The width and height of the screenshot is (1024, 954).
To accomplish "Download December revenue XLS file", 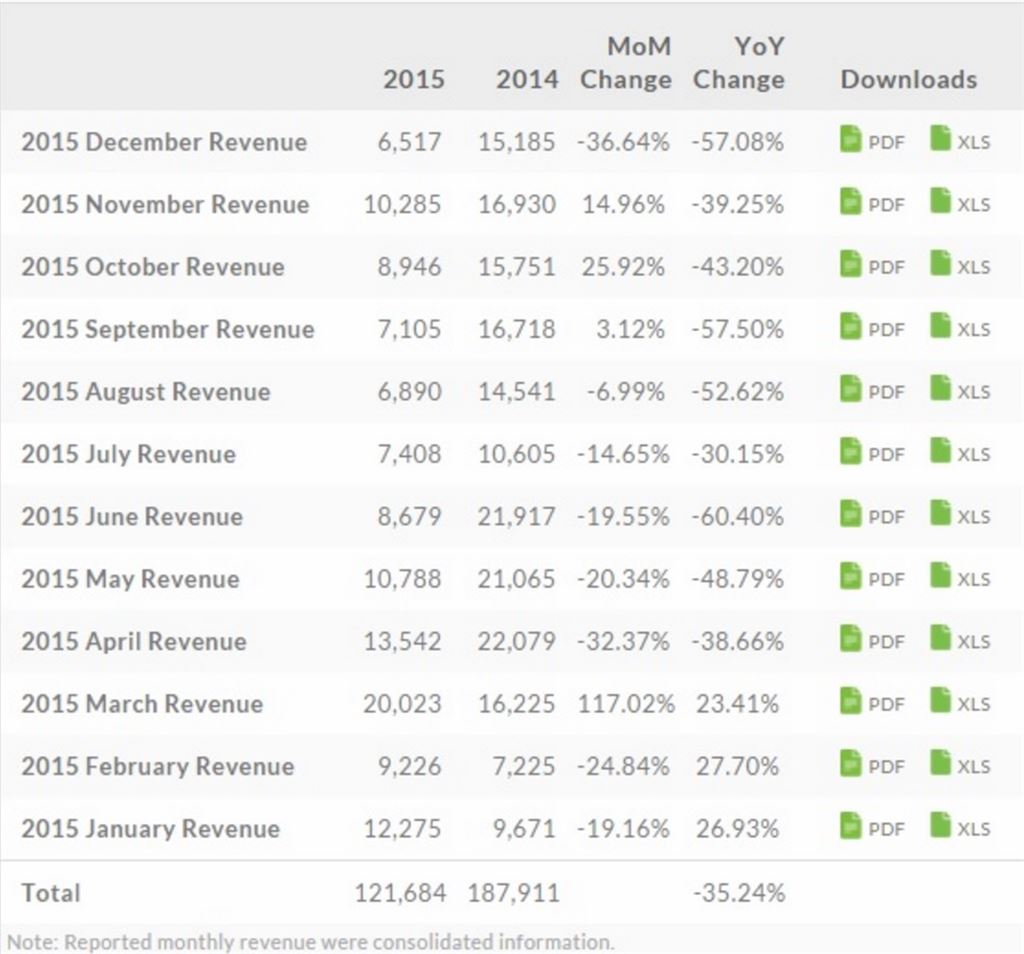I will [x=960, y=141].
